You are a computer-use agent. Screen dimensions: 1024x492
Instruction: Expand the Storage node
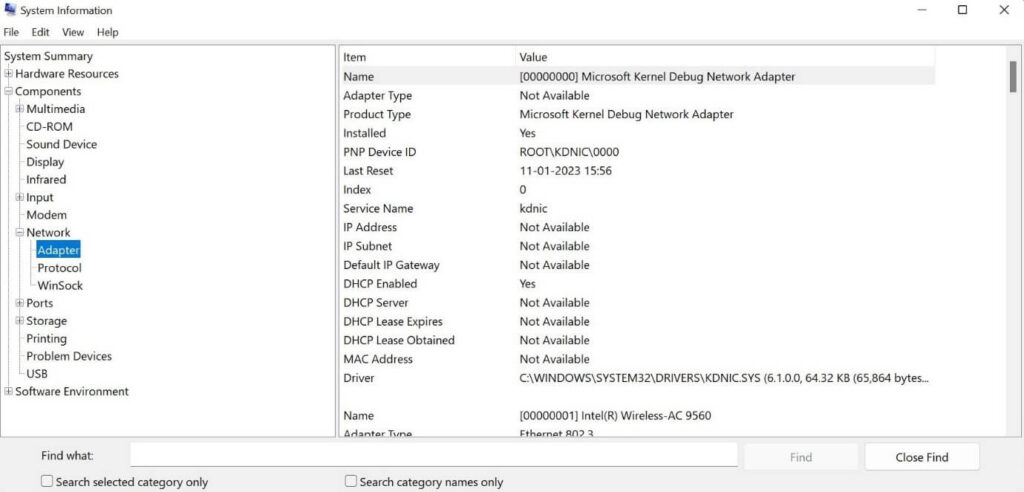pyautogui.click(x=20, y=321)
